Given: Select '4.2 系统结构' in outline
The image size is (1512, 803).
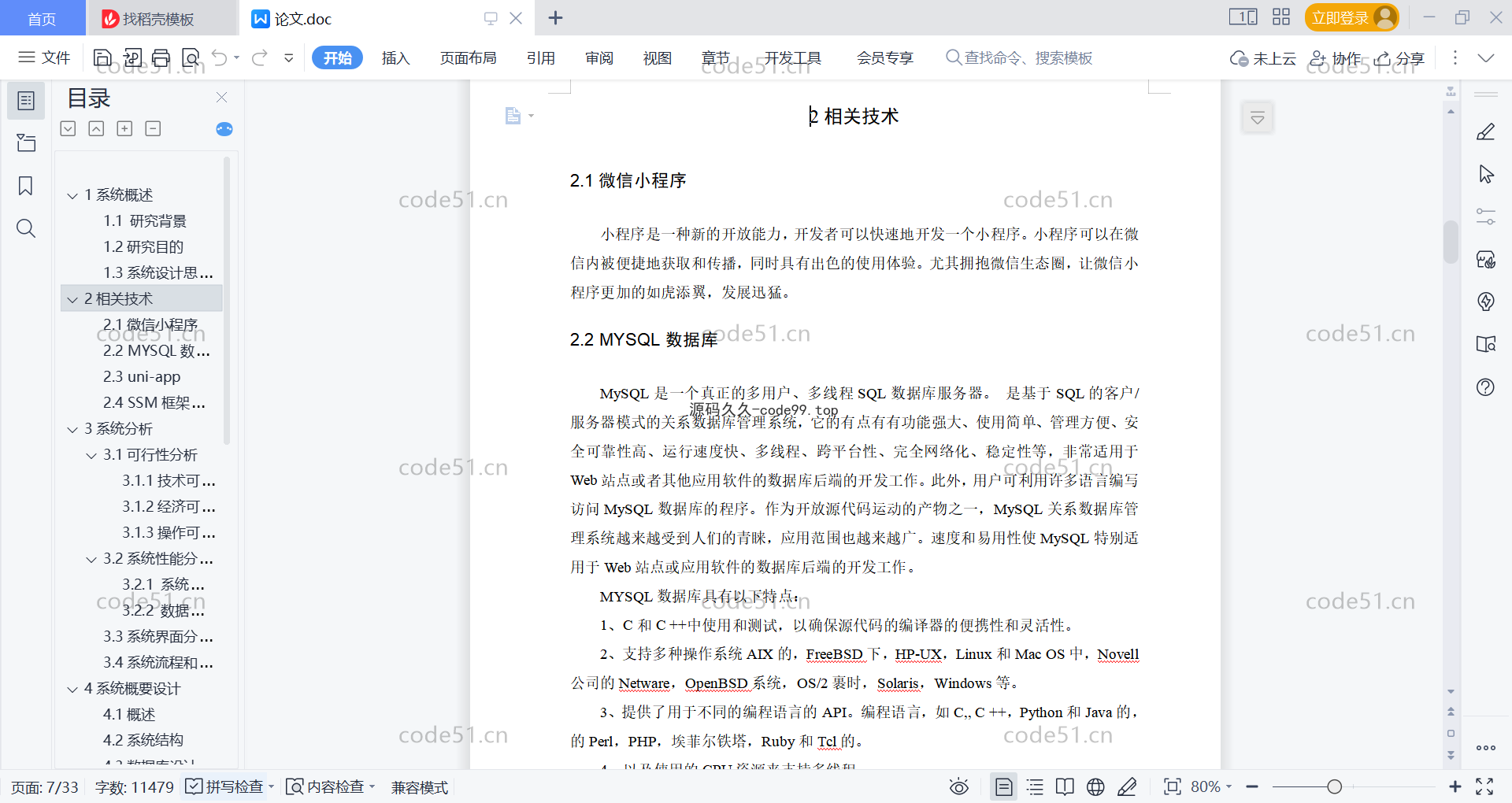Looking at the screenshot, I should tap(143, 741).
